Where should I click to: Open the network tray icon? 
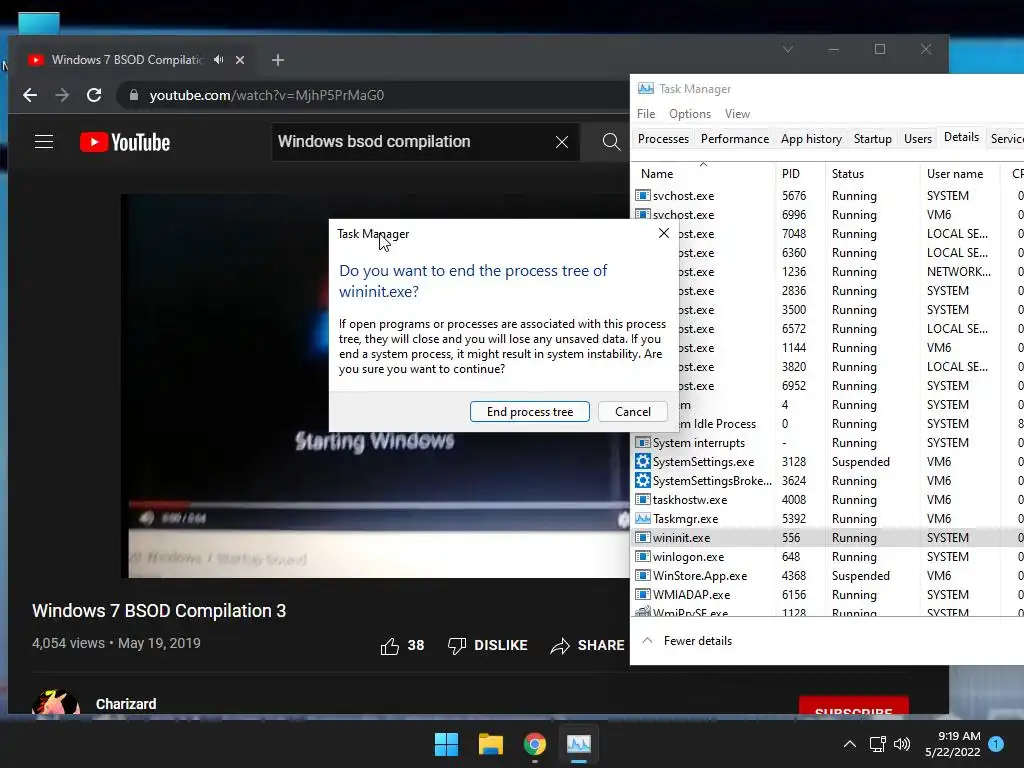tap(877, 744)
